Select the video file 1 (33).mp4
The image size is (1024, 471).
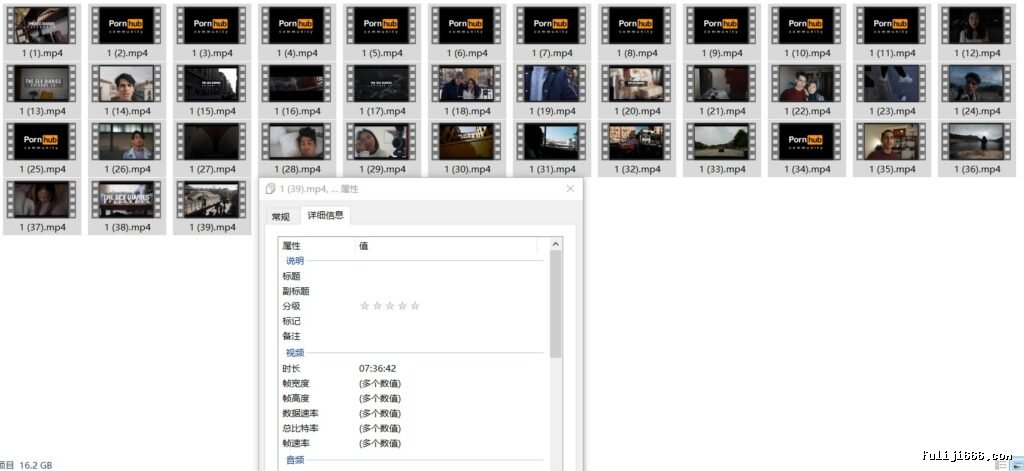(x=722, y=148)
